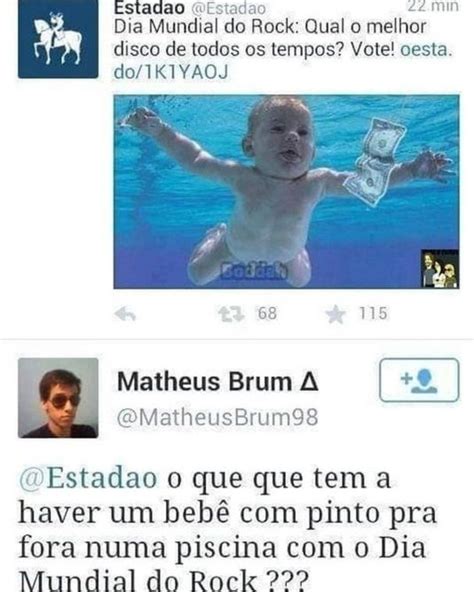Click the 22 min timestamp
This screenshot has width=474, height=592.
(433, 6)
